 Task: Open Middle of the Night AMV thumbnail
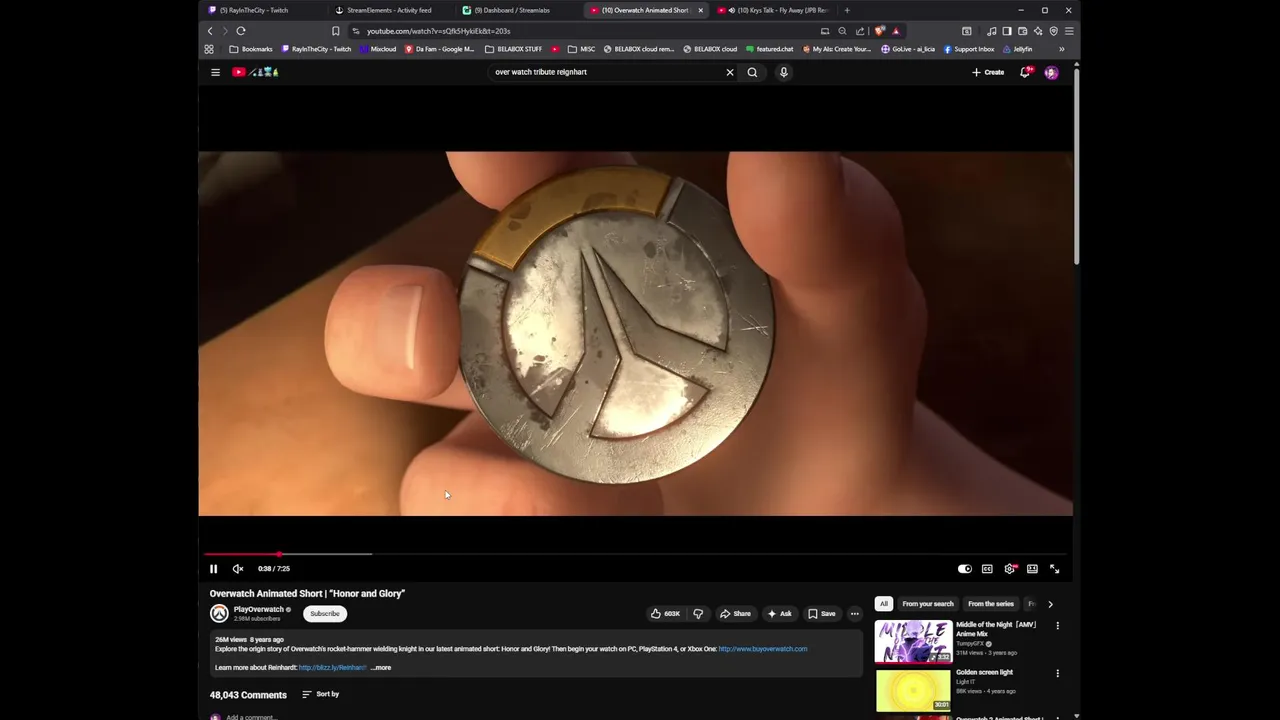coord(913,642)
